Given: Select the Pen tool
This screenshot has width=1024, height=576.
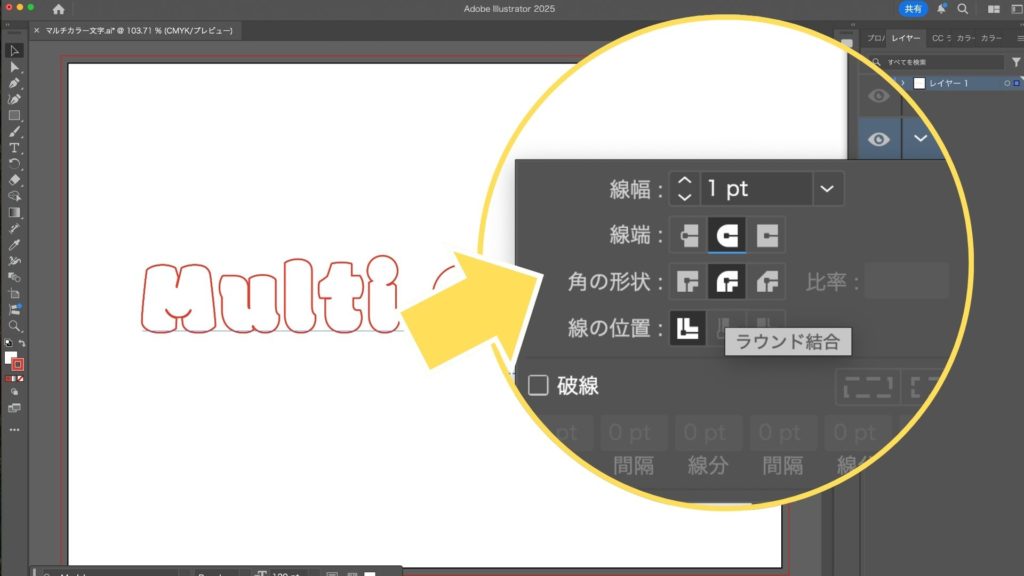Looking at the screenshot, I should (x=14, y=83).
